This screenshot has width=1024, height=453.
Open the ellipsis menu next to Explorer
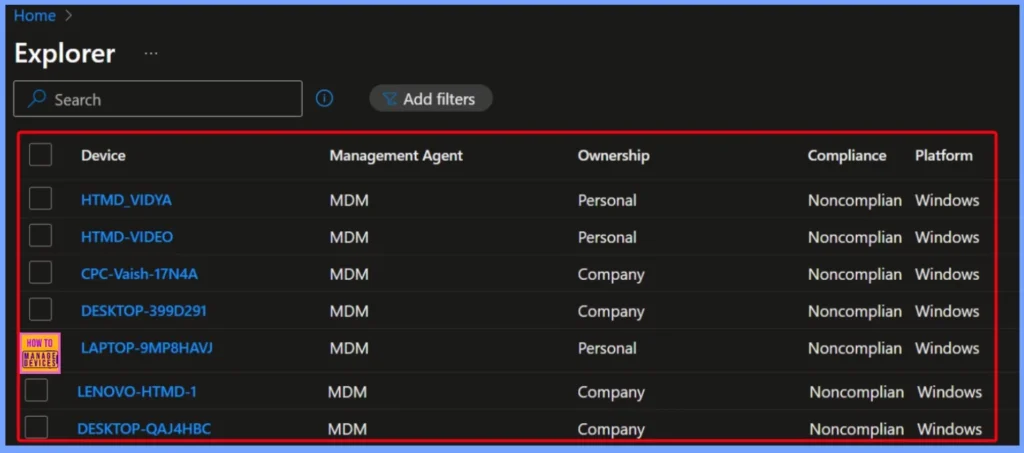coord(151,54)
